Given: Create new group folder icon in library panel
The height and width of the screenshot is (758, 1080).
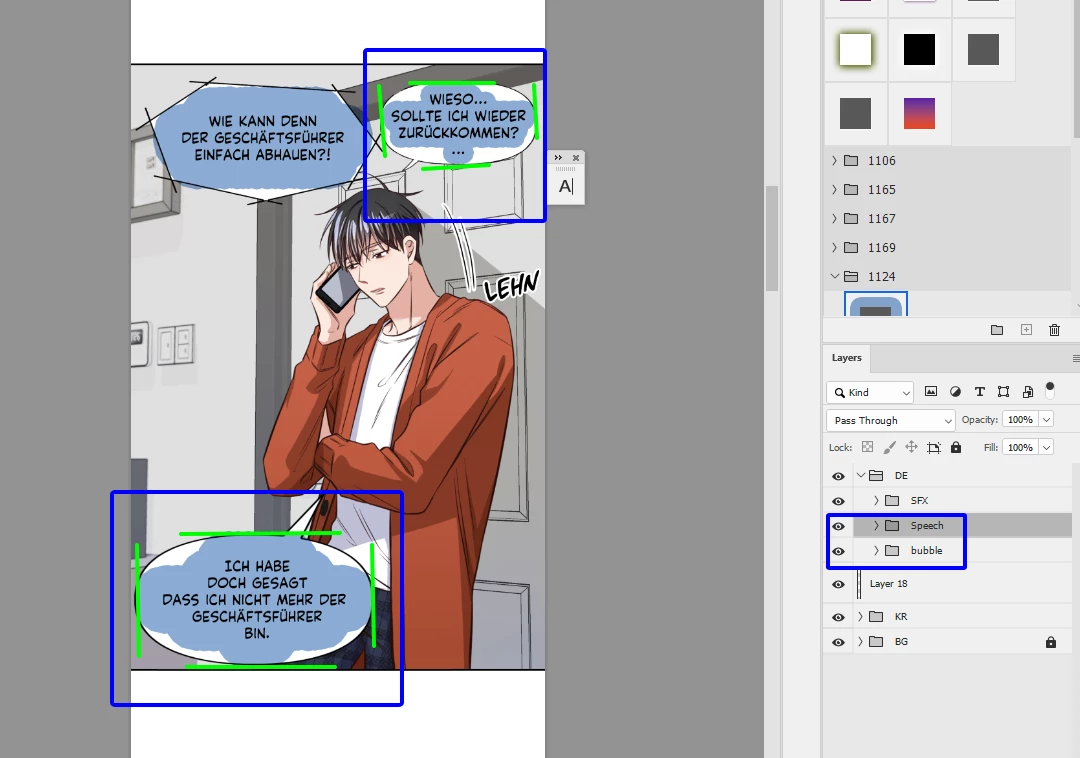Looking at the screenshot, I should coord(997,330).
